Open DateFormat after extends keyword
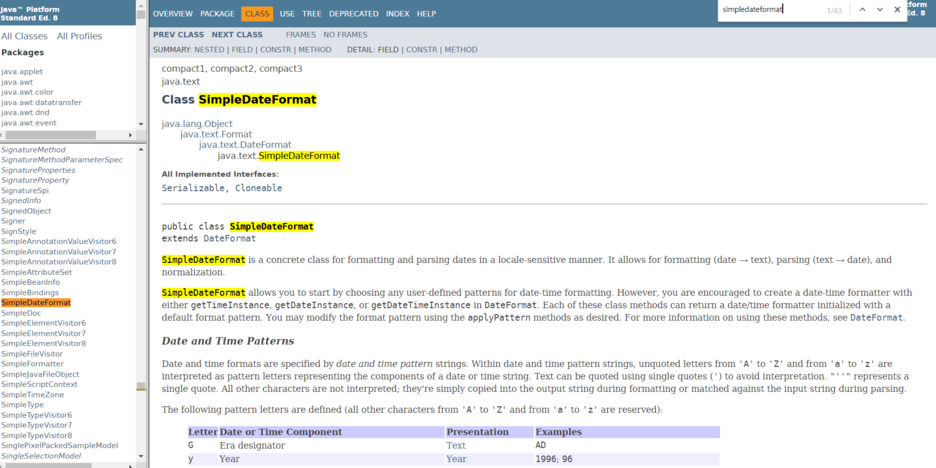 click(x=230, y=238)
